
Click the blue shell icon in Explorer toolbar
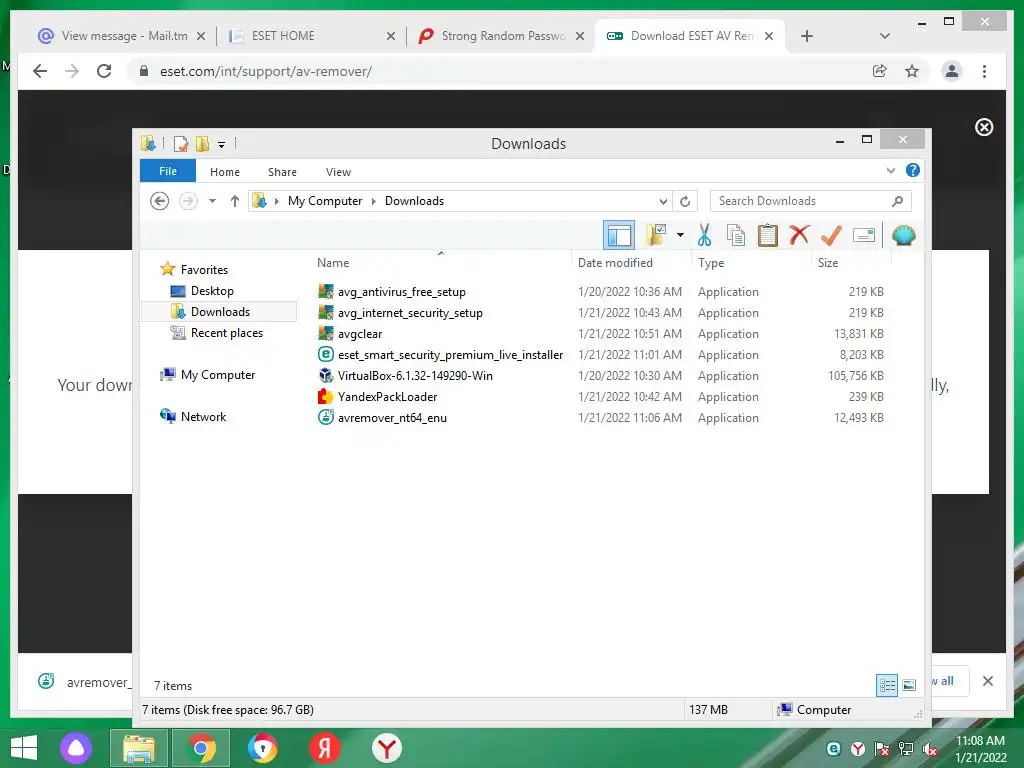[x=903, y=235]
